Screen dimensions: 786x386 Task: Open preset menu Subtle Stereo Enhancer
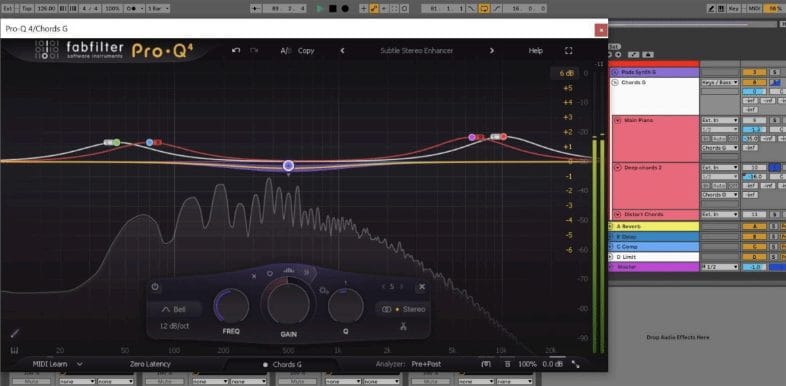click(416, 51)
